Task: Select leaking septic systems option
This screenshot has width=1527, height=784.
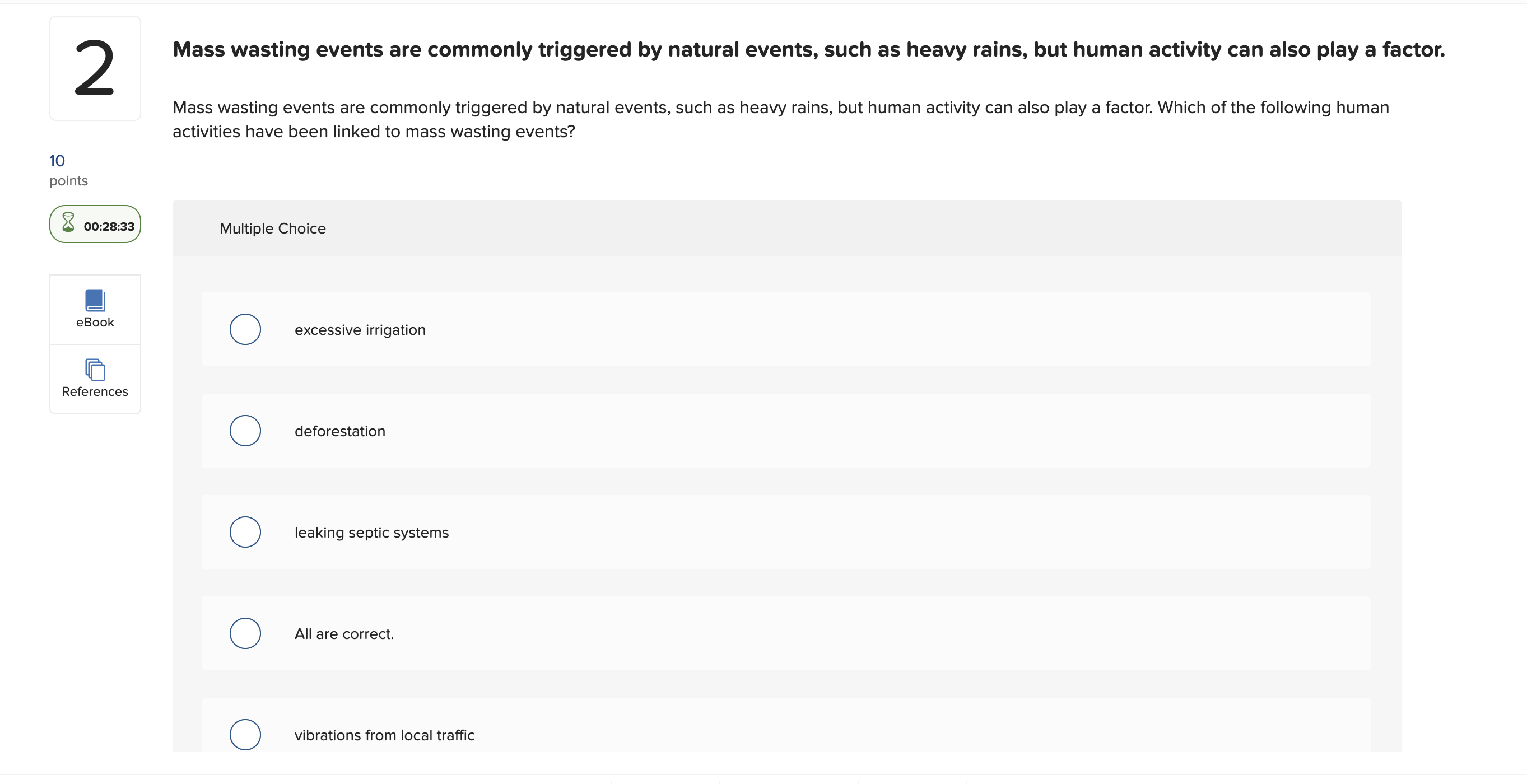Action: click(x=245, y=532)
